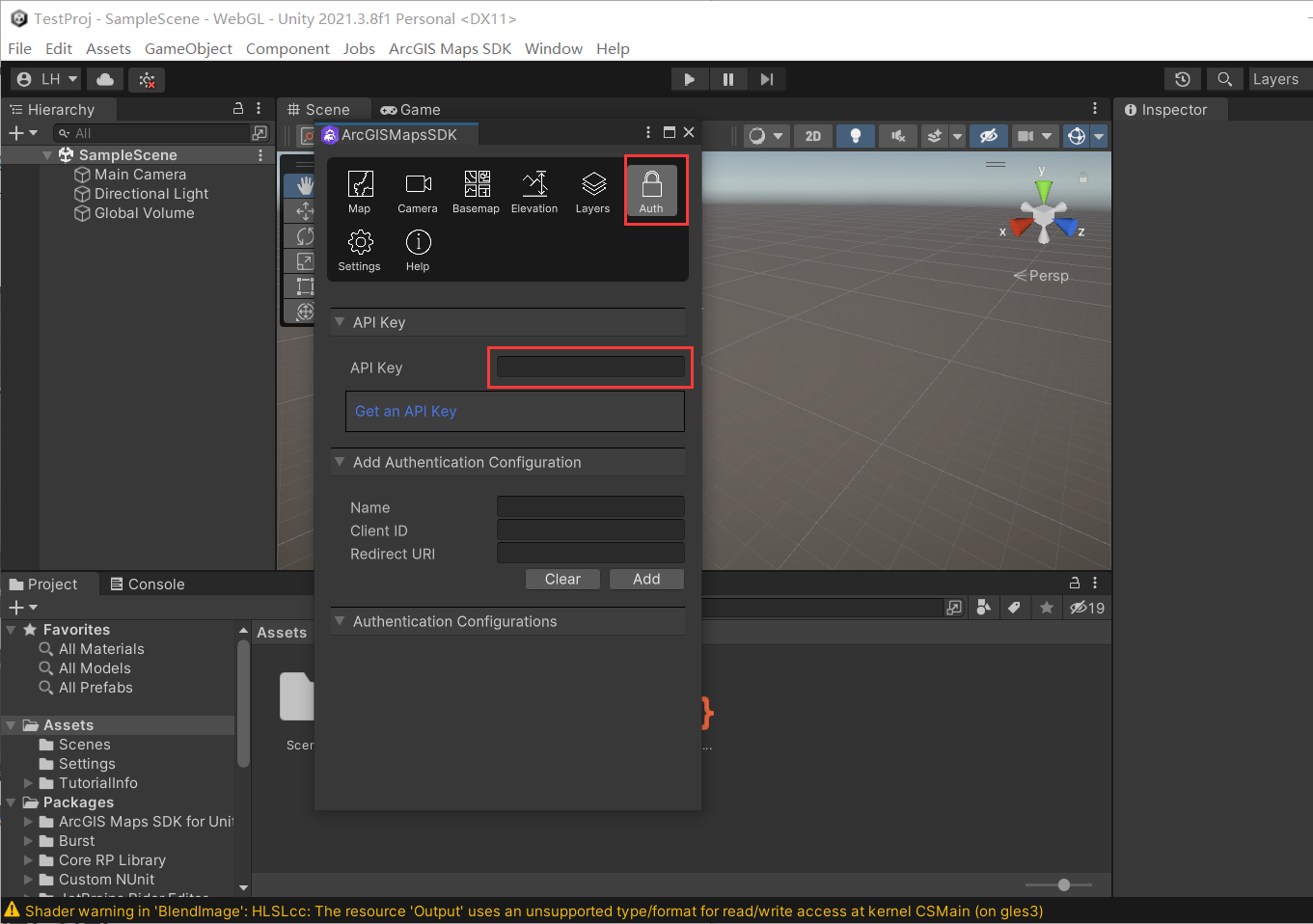Select the Rect tool in Scene toolbar

coord(305,285)
